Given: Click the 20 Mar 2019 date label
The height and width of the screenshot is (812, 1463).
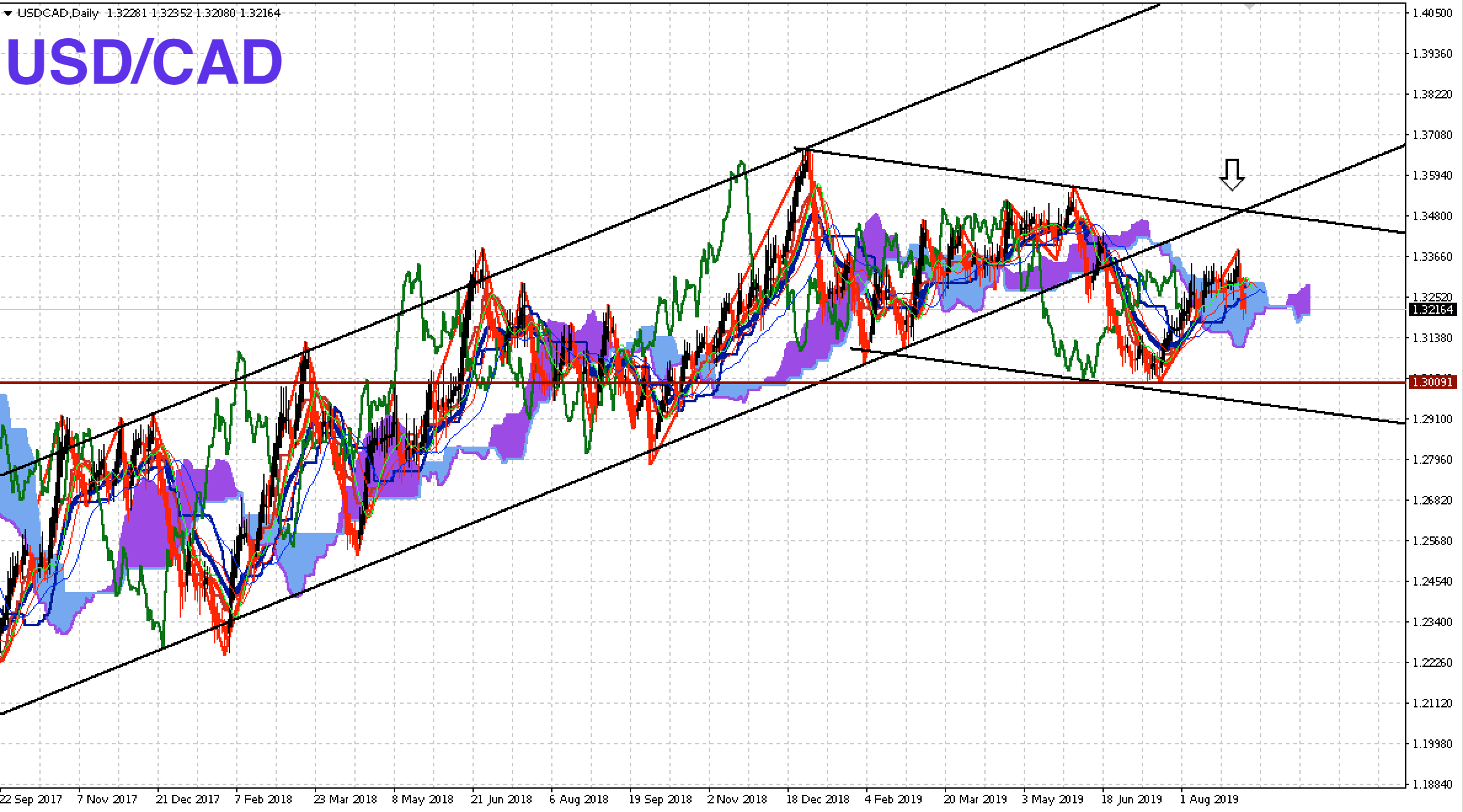Looking at the screenshot, I should [x=975, y=800].
